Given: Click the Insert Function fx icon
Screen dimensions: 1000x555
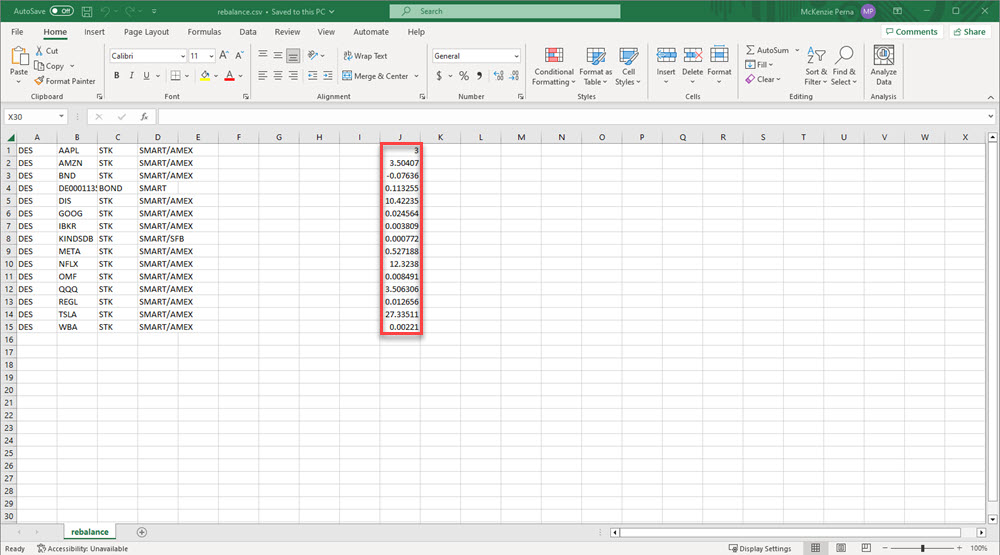Looking at the screenshot, I should point(144,117).
